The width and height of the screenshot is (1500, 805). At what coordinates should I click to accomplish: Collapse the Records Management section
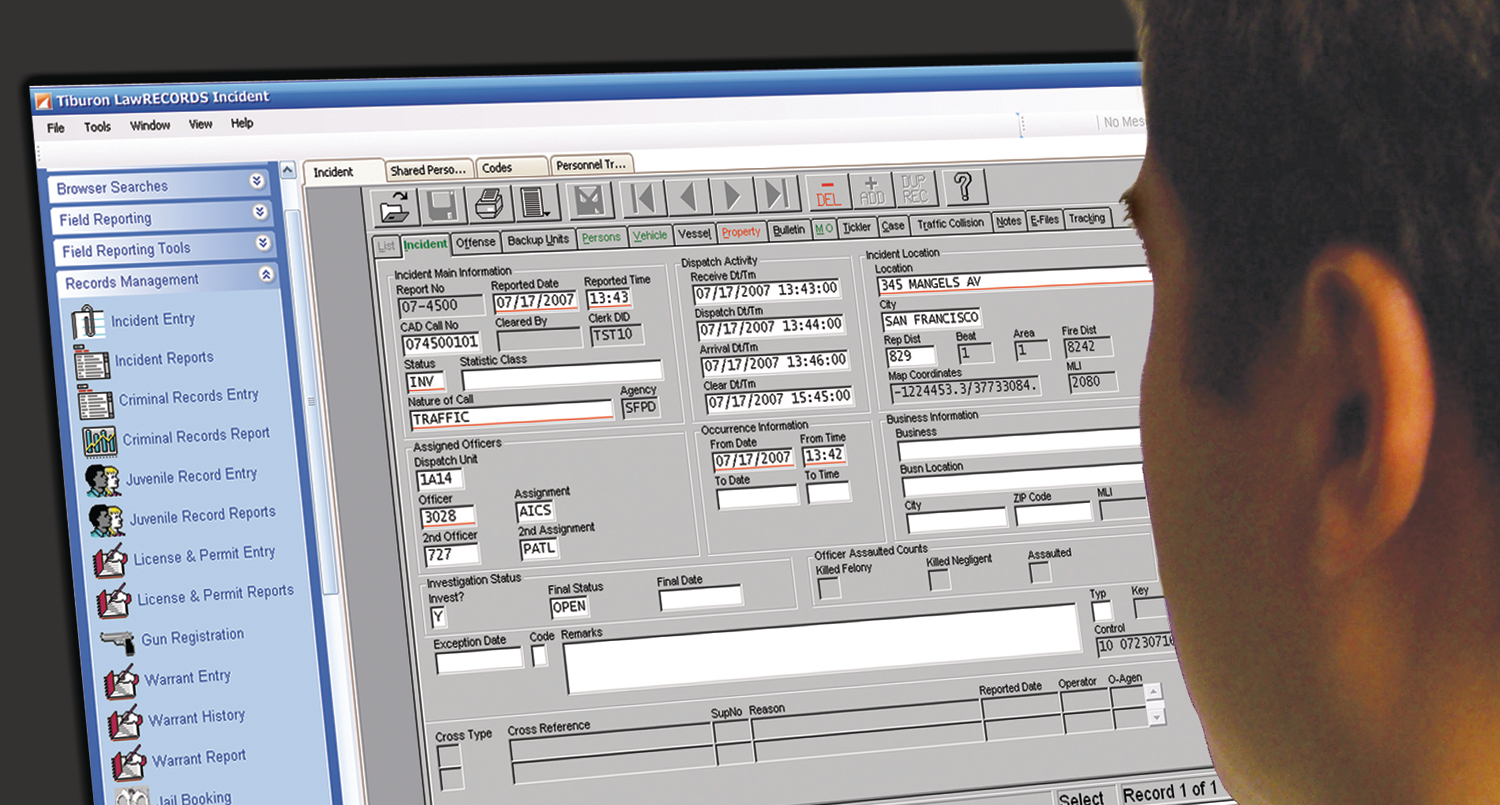(266, 274)
